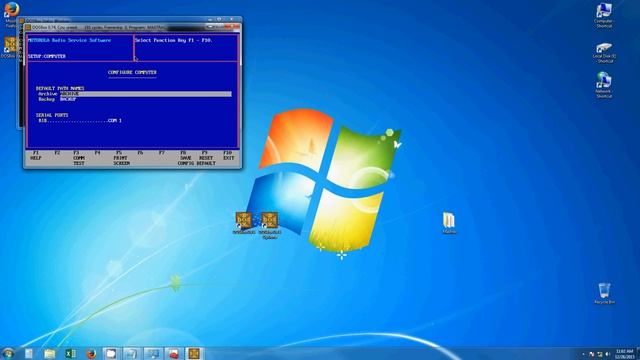The image size is (640, 360).
Task: Click F10 EXIT in the function key bar
Action: [x=228, y=155]
